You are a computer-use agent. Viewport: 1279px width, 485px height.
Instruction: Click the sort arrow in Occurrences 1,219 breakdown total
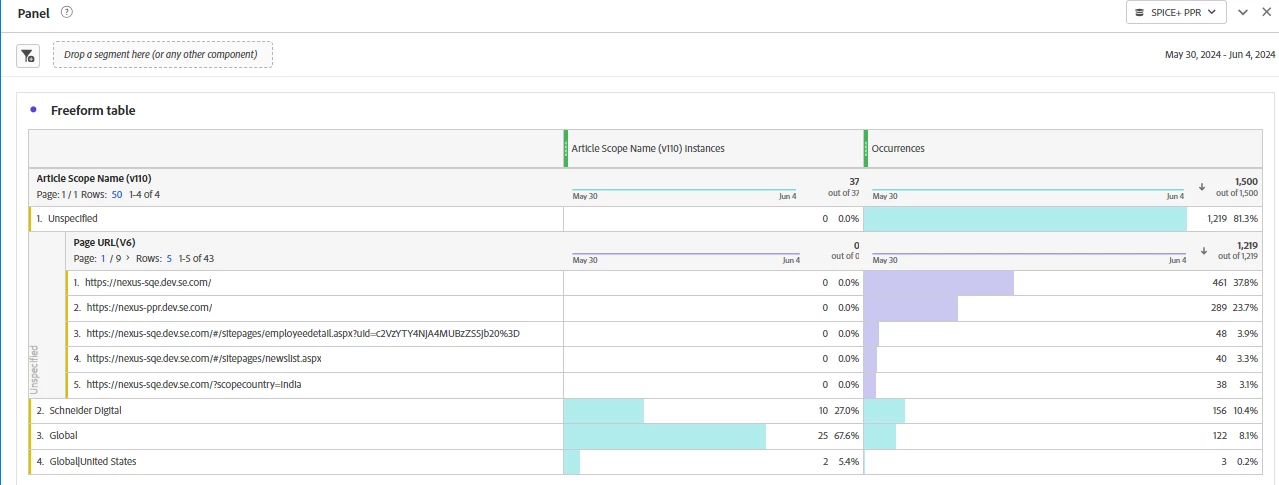point(1204,251)
